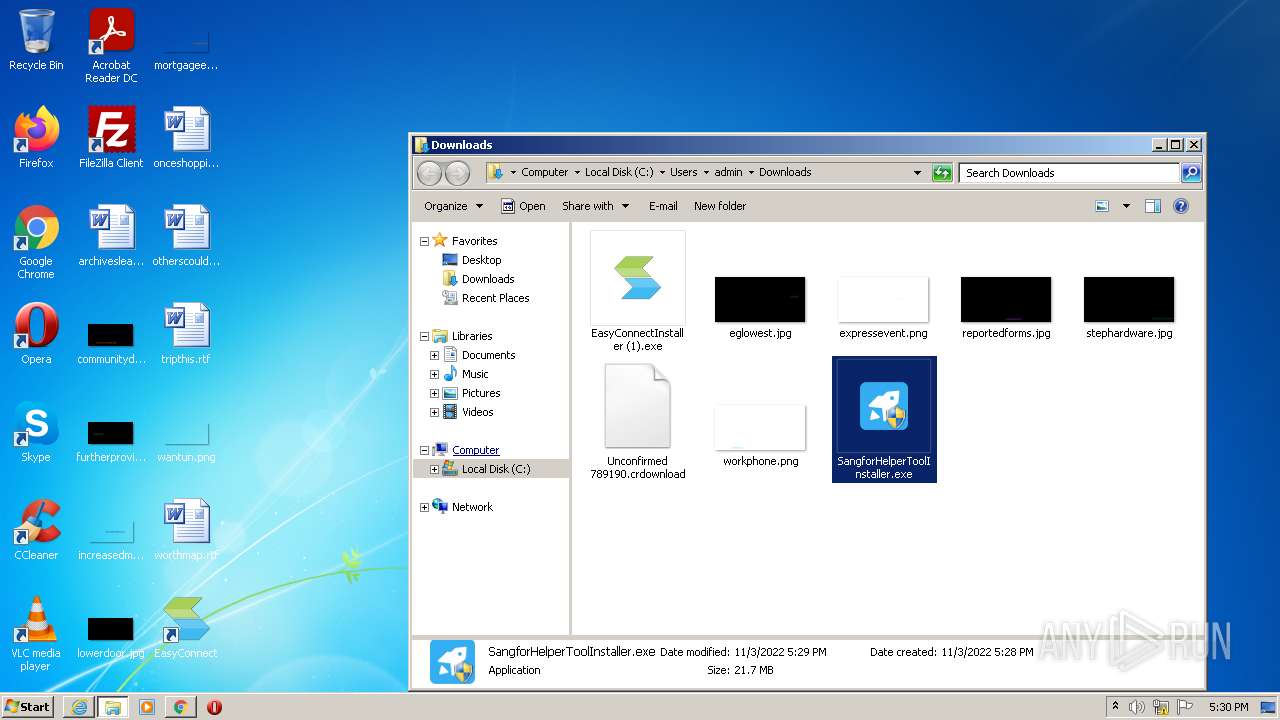The width and height of the screenshot is (1280, 720).
Task: Click Users in the address breadcrumb
Action: point(684,172)
